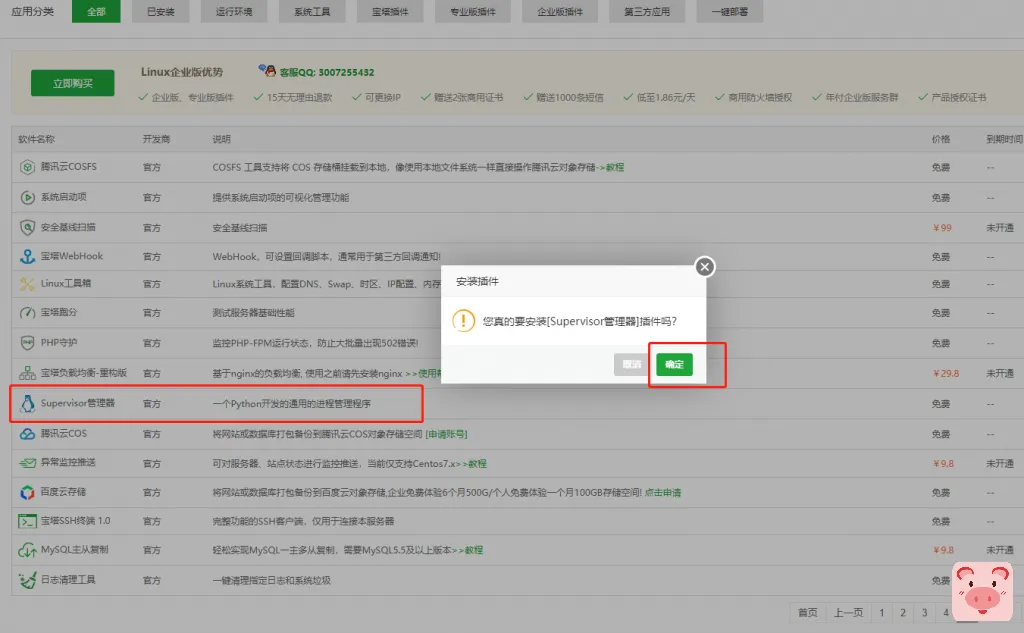The width and height of the screenshot is (1024, 633).
Task: Click the 到期时间 column header
Action: (x=1004, y=139)
